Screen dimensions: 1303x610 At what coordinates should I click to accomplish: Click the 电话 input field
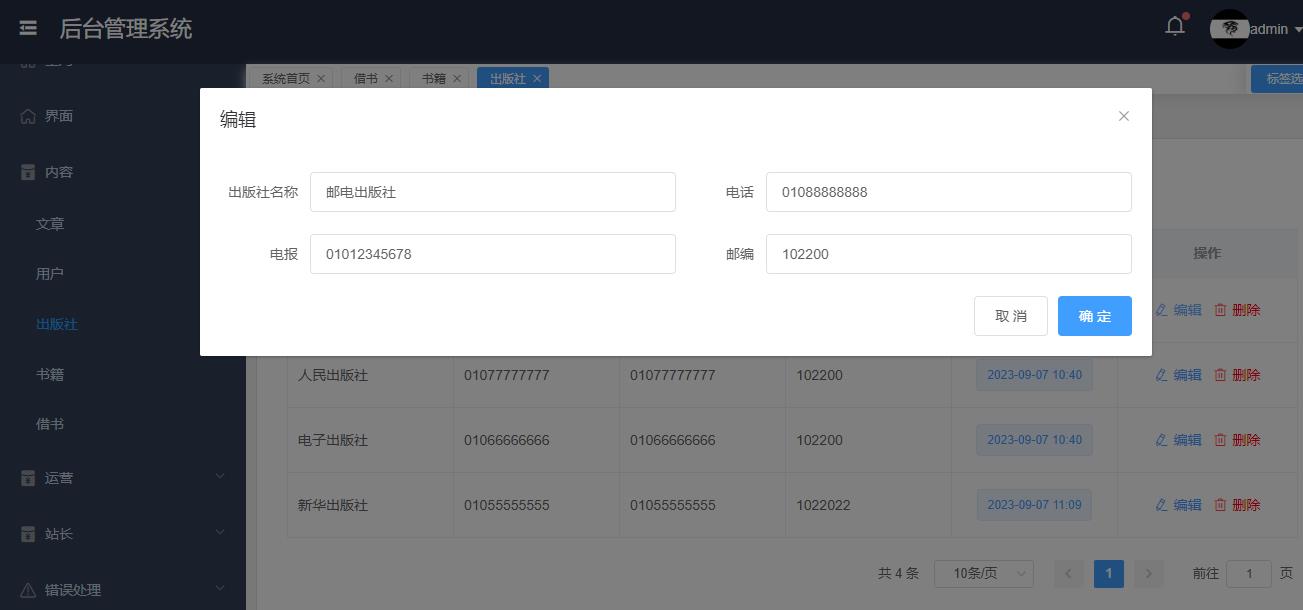pyautogui.click(x=948, y=192)
